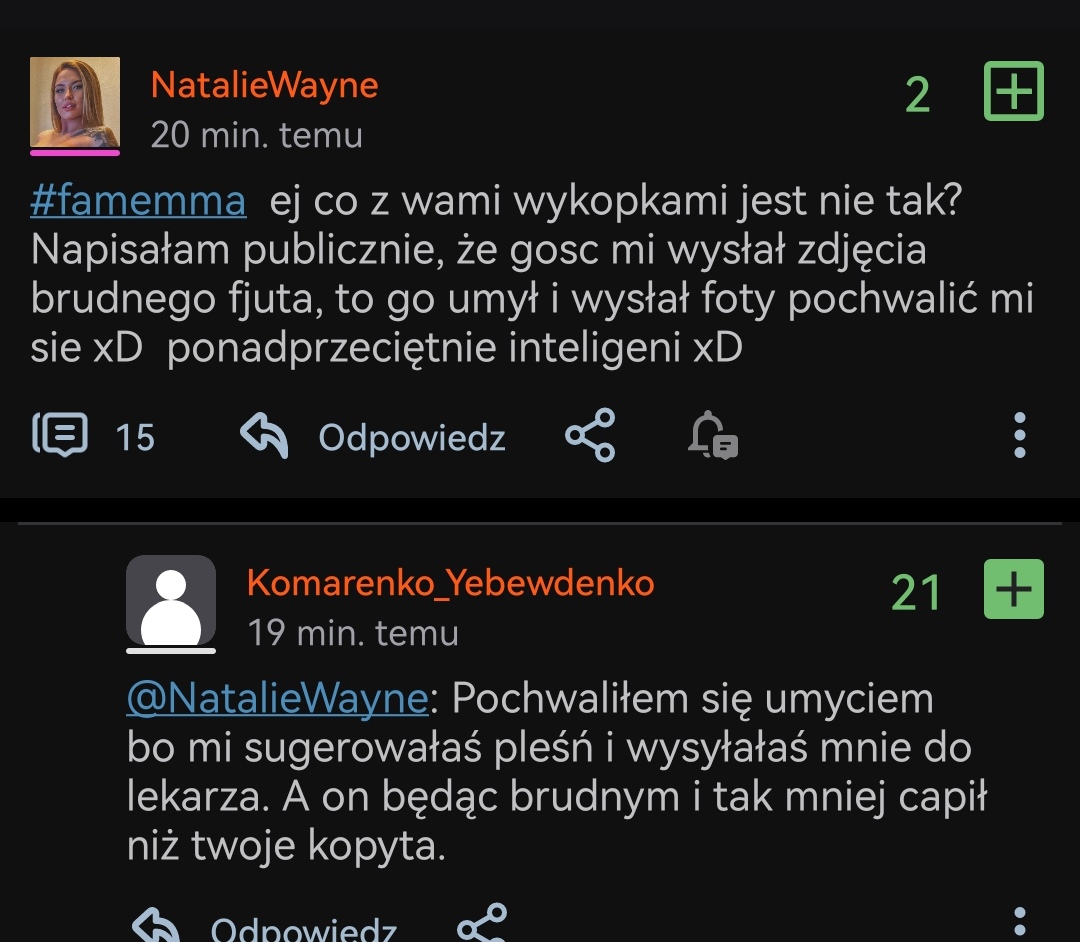
Task: Click the "19 min. temu" timestamp
Action: [x=352, y=632]
